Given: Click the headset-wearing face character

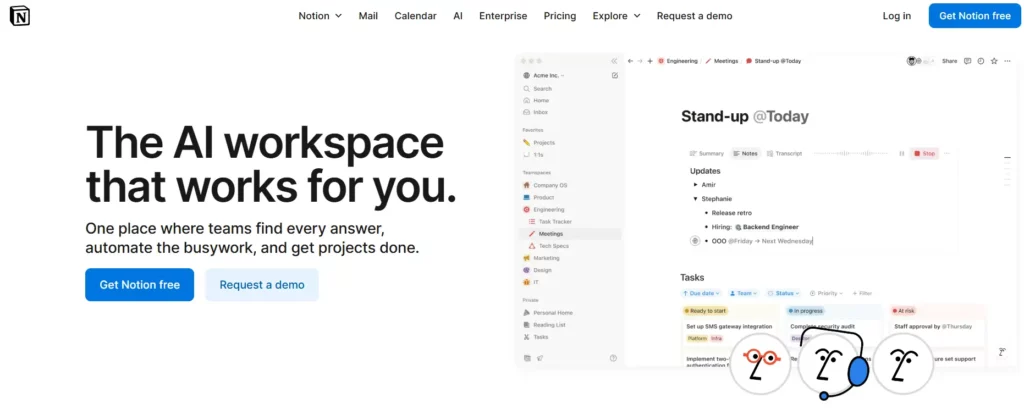Looking at the screenshot, I should (831, 363).
